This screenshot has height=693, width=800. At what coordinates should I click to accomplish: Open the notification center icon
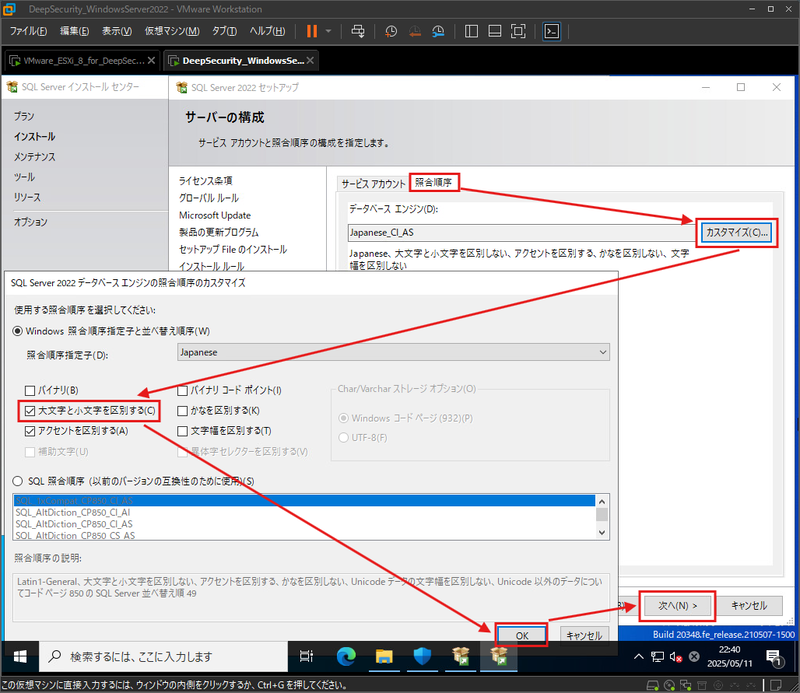point(774,658)
